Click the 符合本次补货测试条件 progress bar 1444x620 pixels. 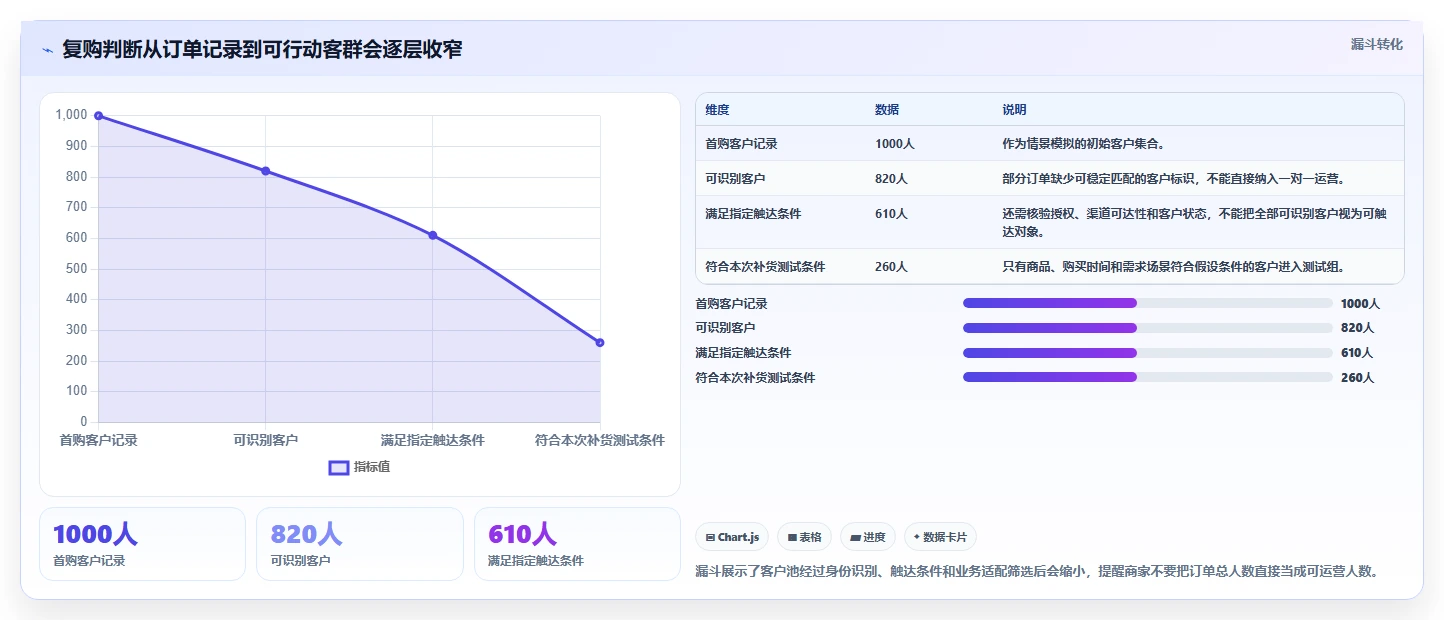[x=1147, y=377]
